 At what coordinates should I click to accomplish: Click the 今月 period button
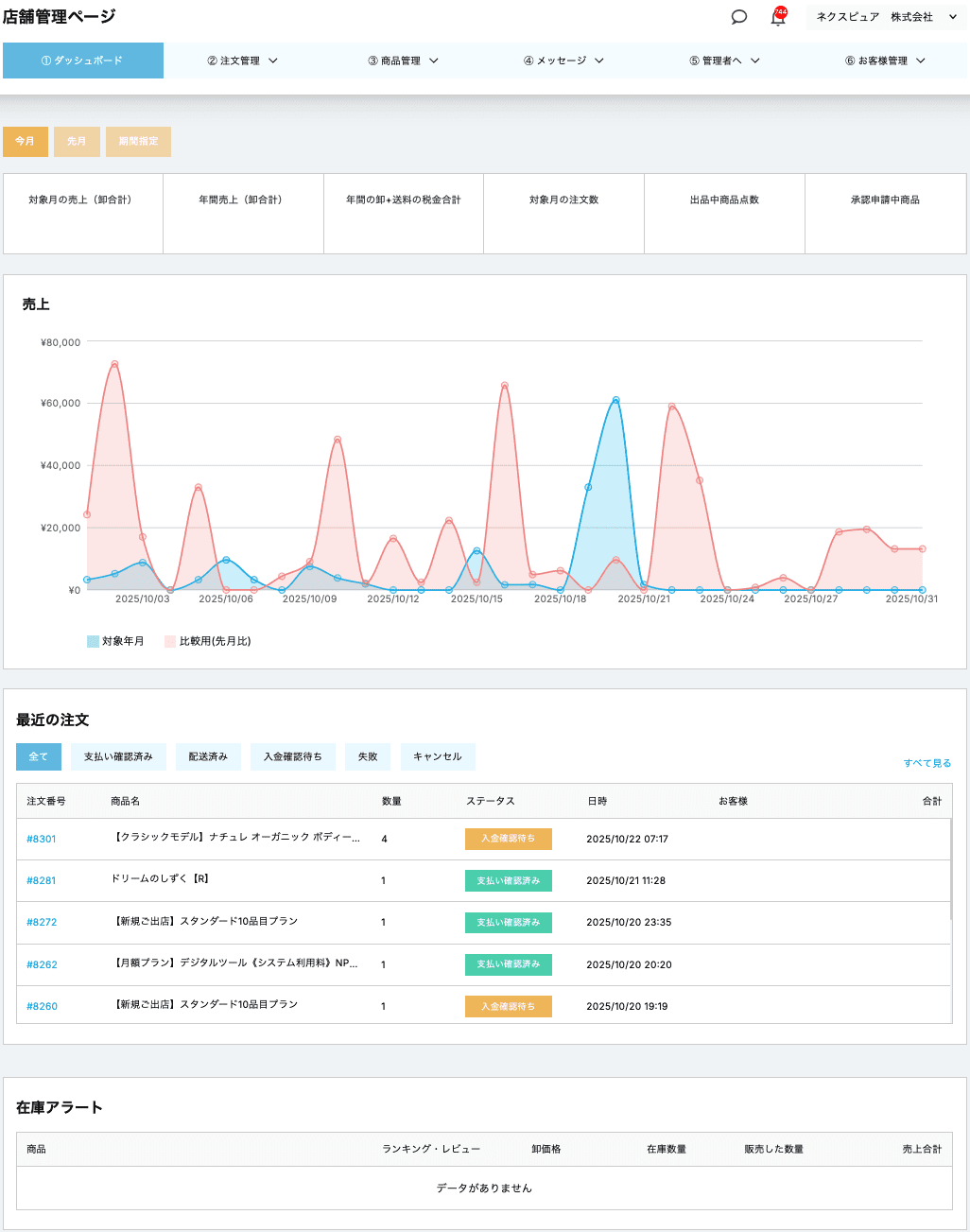pos(25,142)
